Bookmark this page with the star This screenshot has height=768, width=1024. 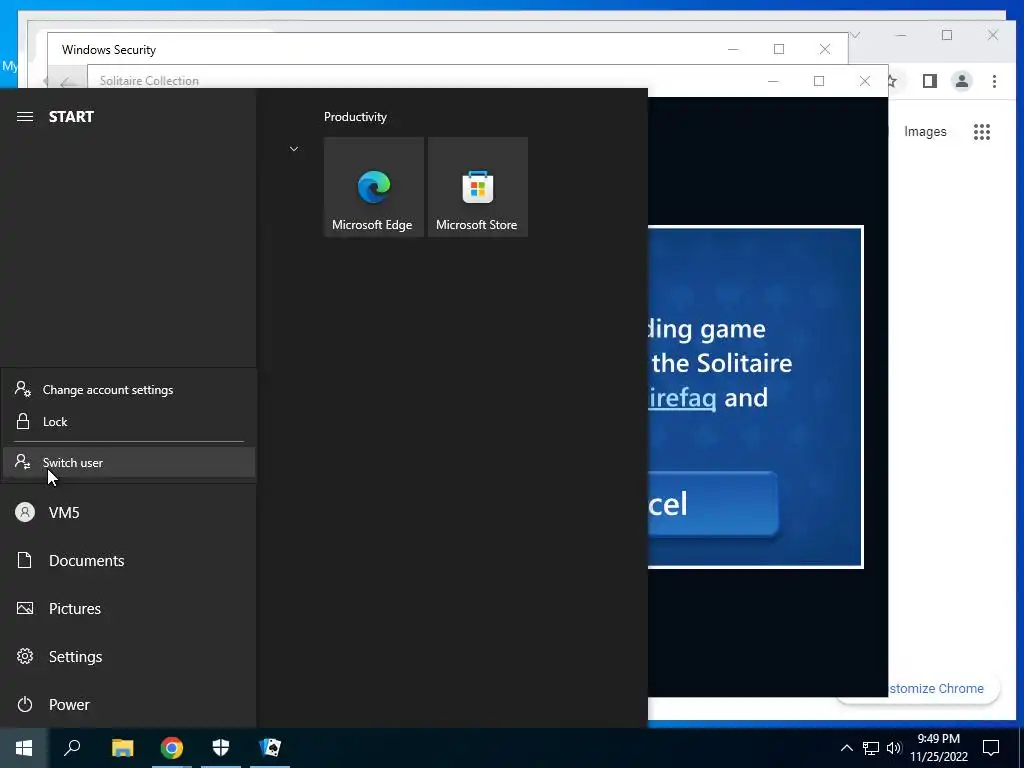click(892, 81)
